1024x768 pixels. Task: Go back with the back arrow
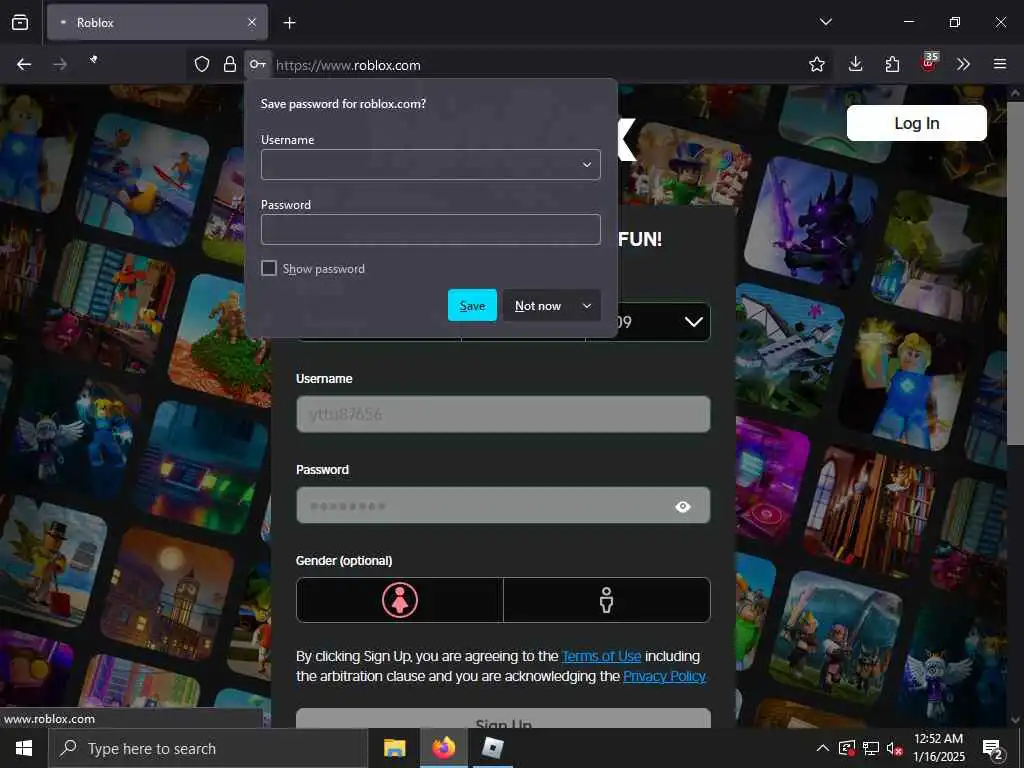tap(24, 64)
